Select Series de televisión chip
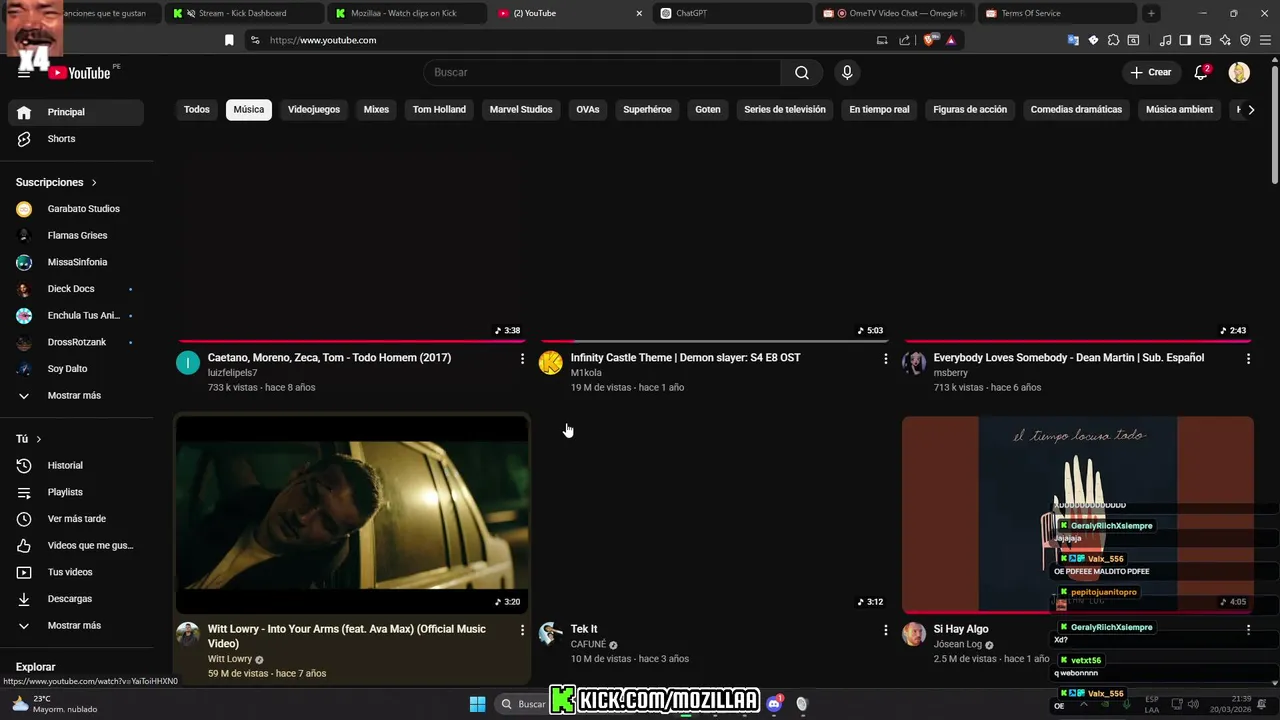 [785, 109]
